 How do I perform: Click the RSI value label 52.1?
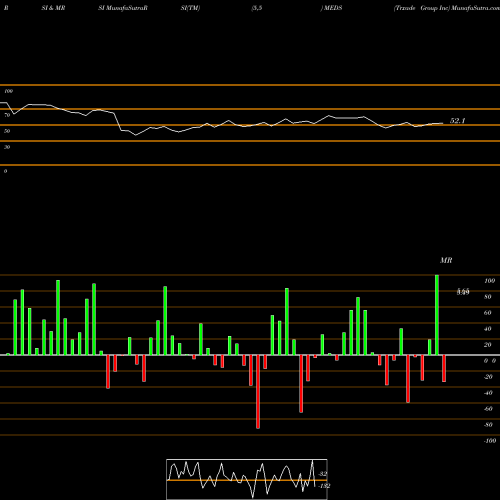coord(457,121)
